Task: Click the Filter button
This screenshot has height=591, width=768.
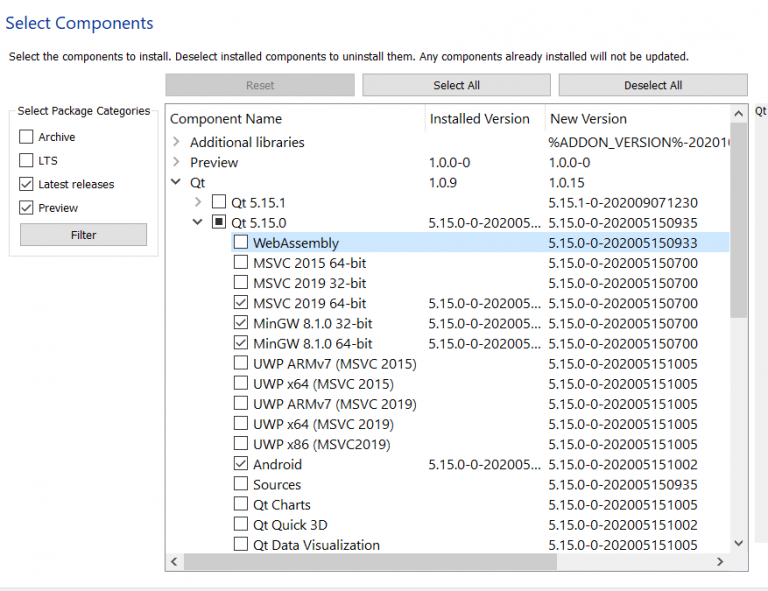Action: pyautogui.click(x=83, y=235)
